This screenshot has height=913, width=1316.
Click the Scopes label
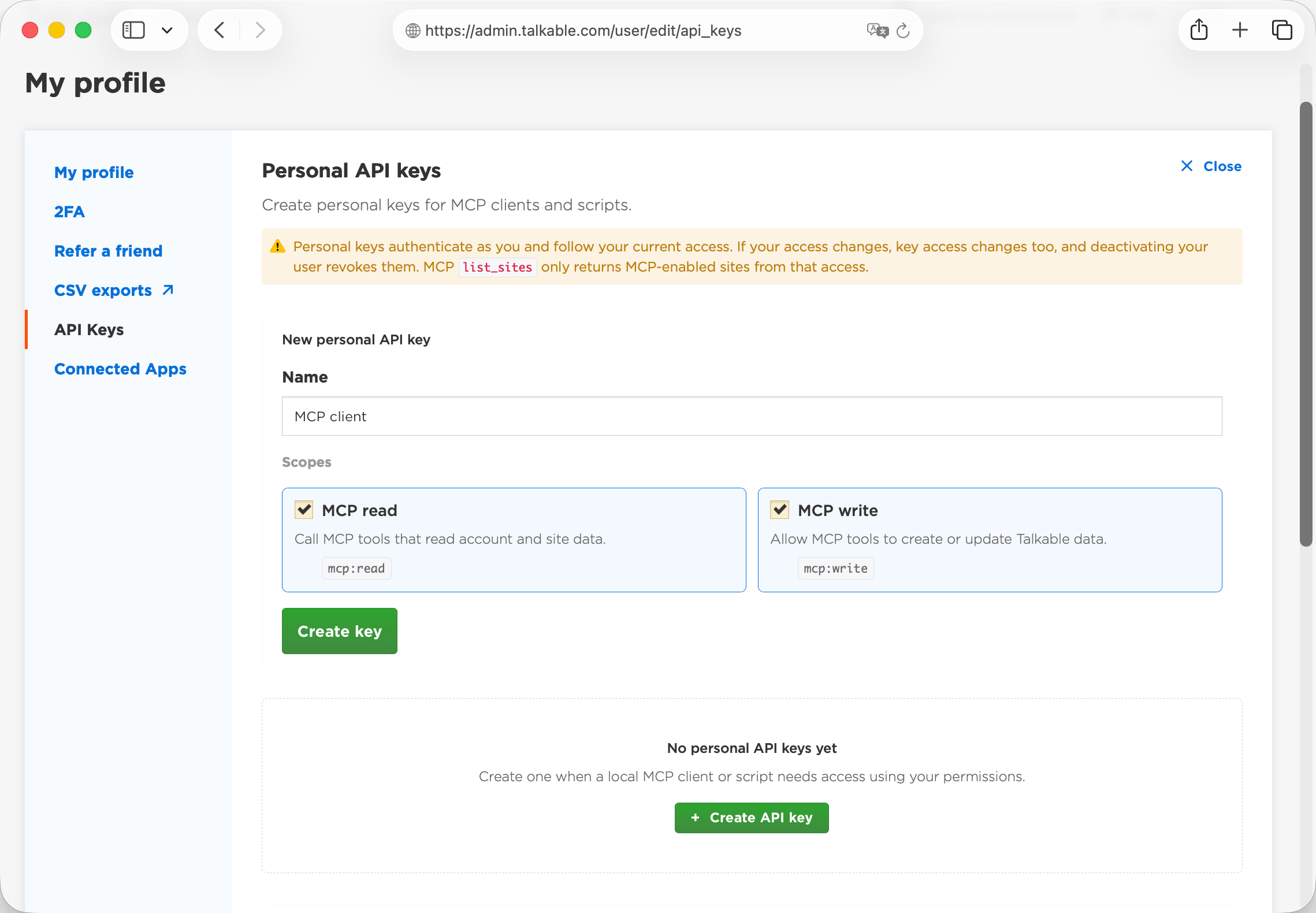click(307, 462)
